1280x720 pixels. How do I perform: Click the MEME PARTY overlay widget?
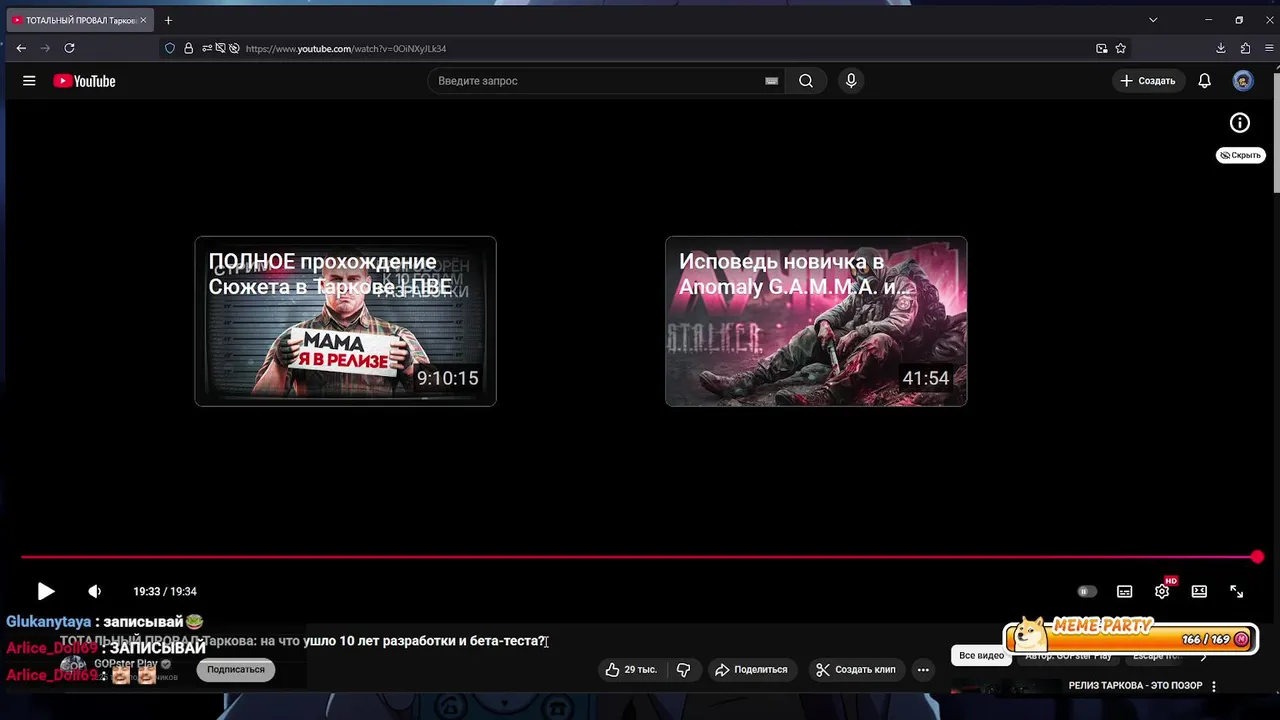[x=1131, y=636]
